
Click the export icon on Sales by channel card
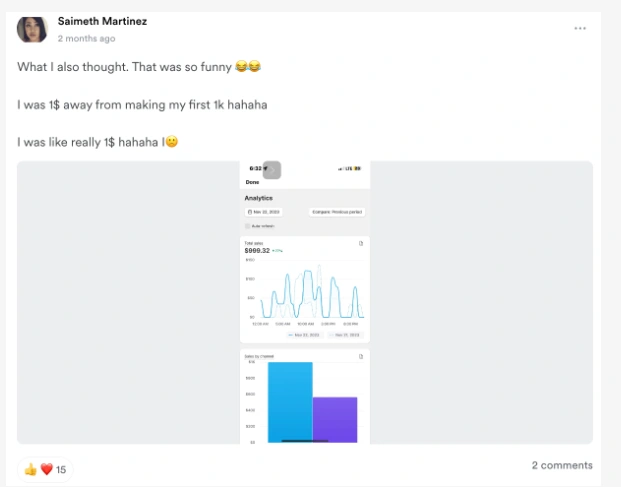pyautogui.click(x=361, y=355)
